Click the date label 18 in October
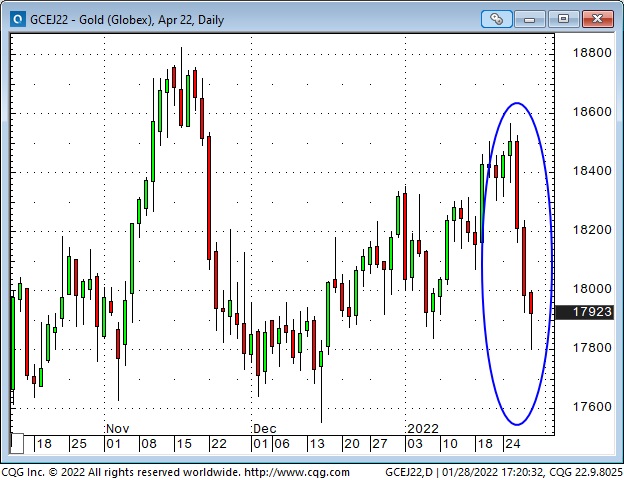624x480 pixels. coord(44,444)
